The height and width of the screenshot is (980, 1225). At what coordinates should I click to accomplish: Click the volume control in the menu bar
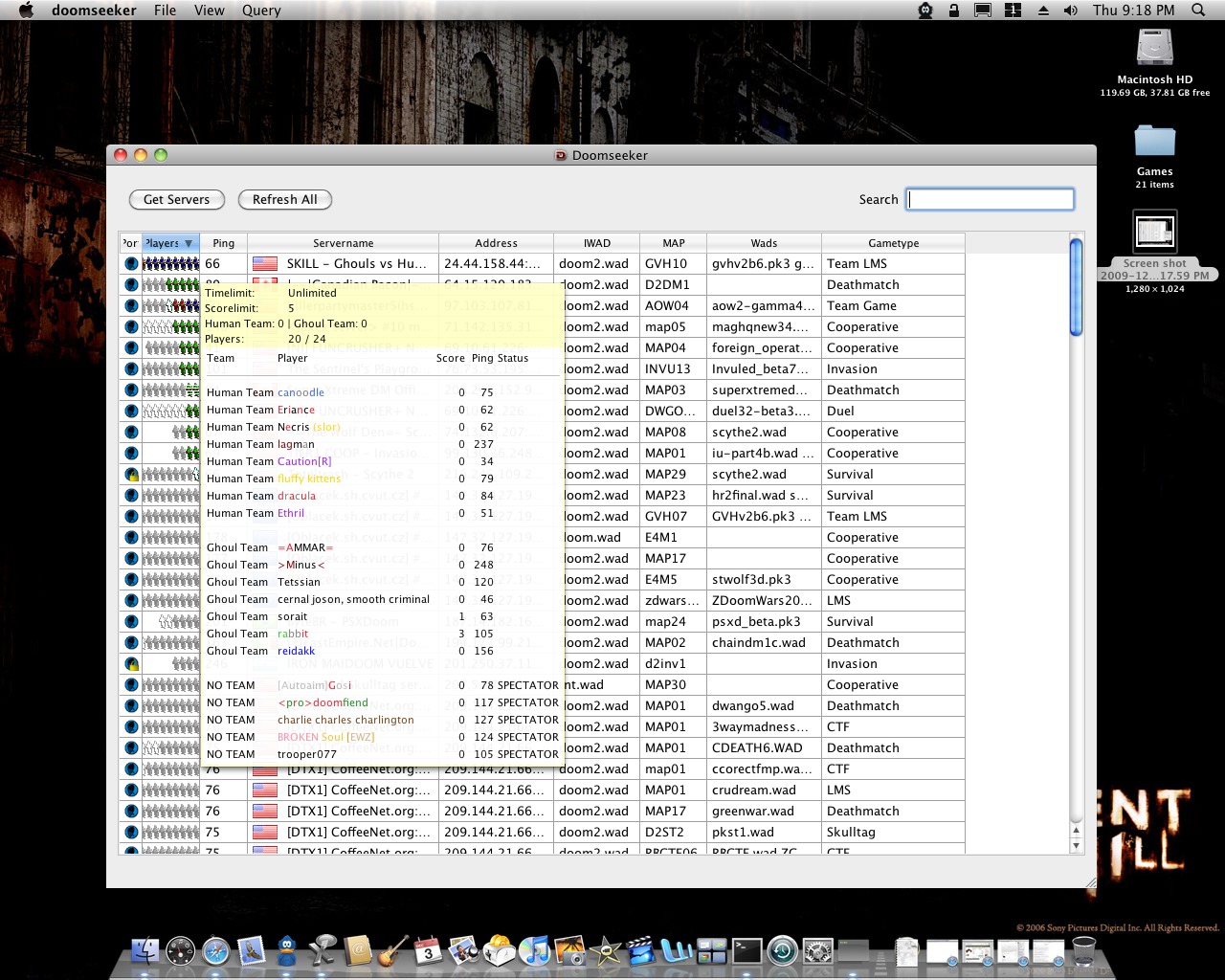(1070, 11)
